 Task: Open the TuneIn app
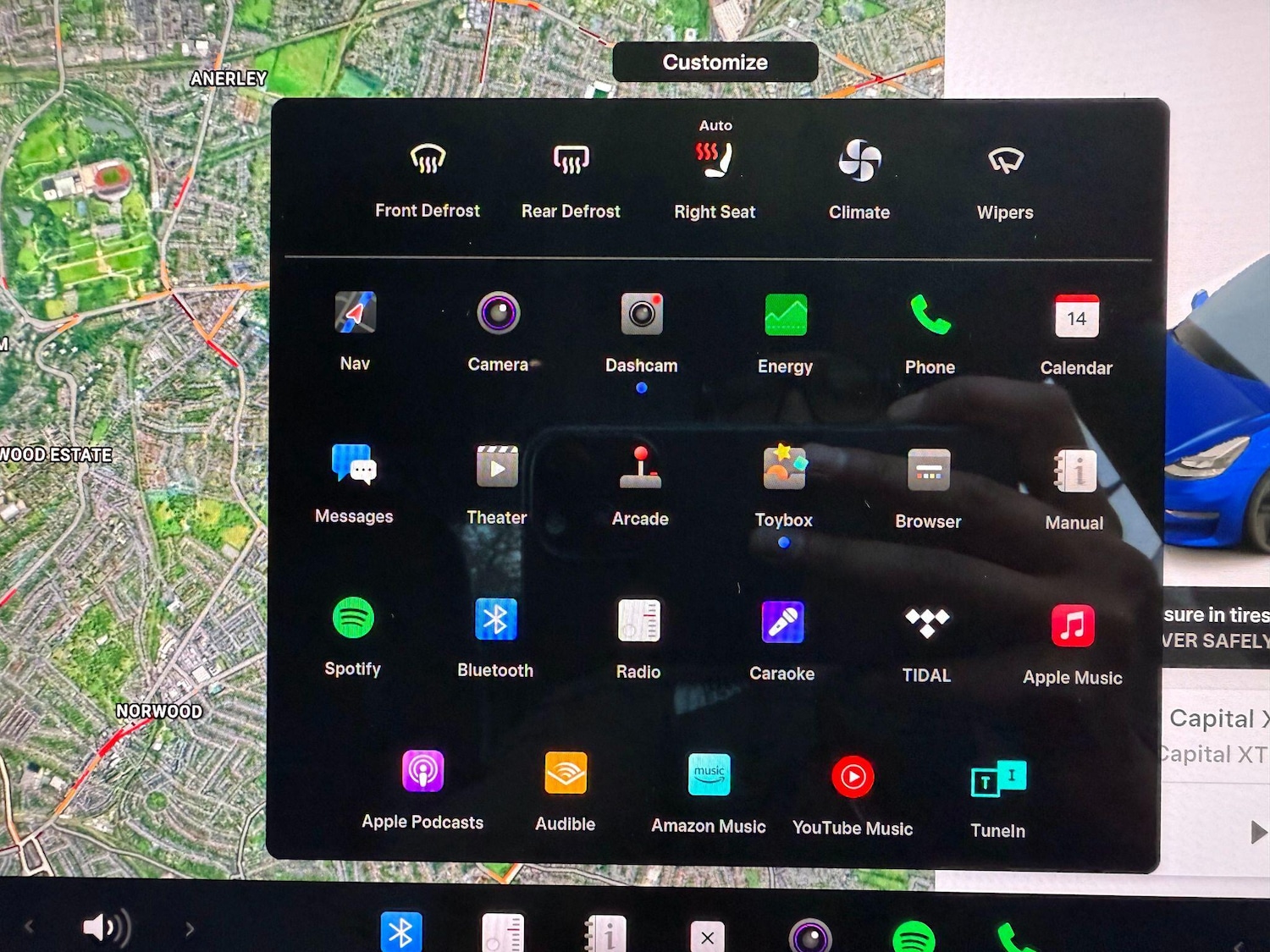click(x=998, y=779)
